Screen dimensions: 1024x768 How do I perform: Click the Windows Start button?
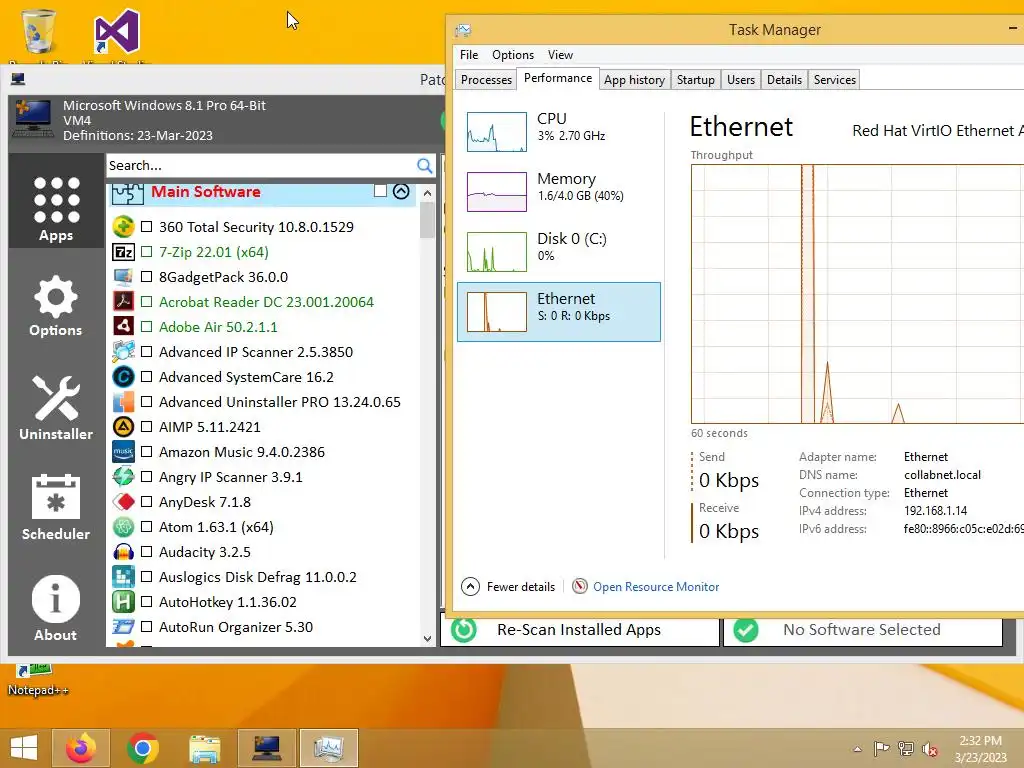pos(24,748)
